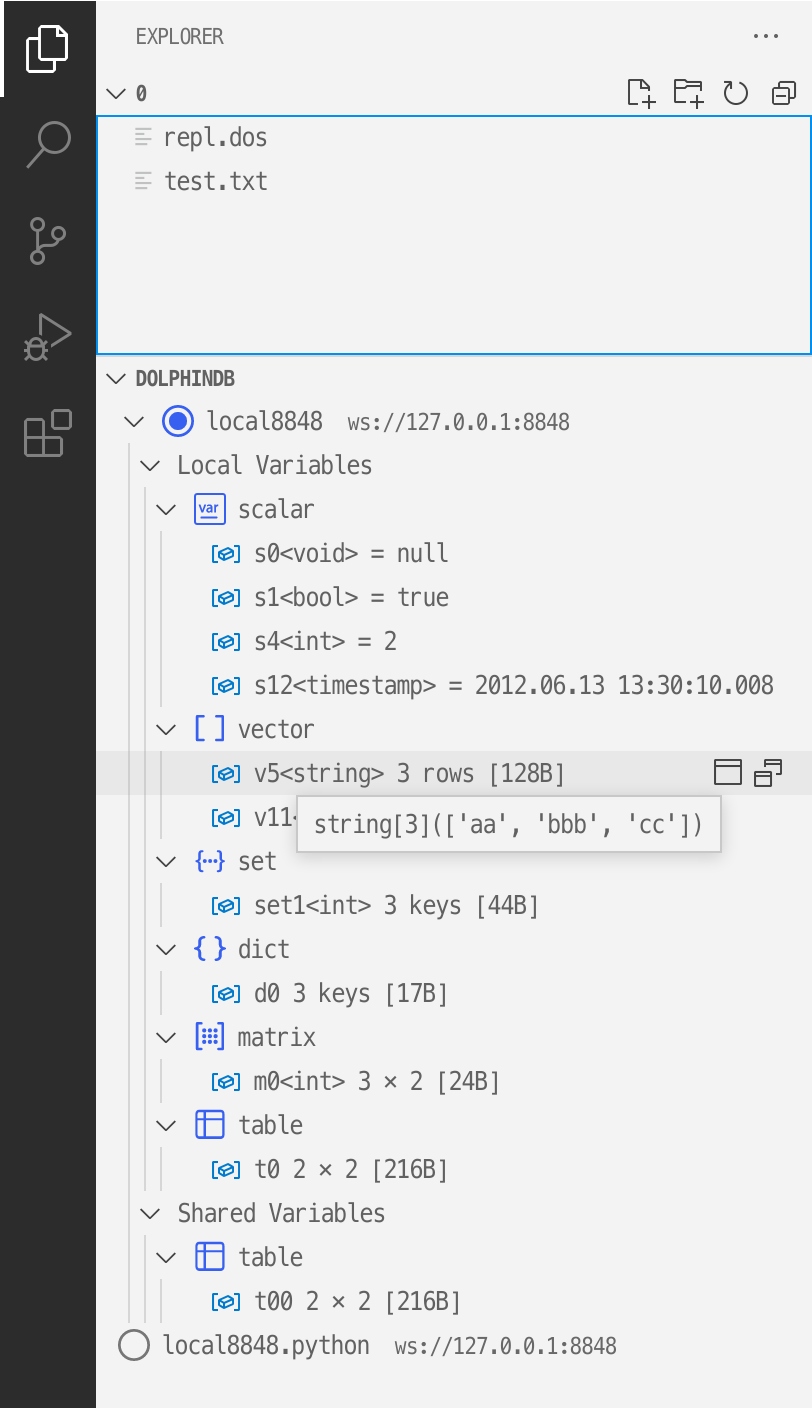Inspect v5 variable in panel icon
This screenshot has width=812, height=1408.
[728, 772]
